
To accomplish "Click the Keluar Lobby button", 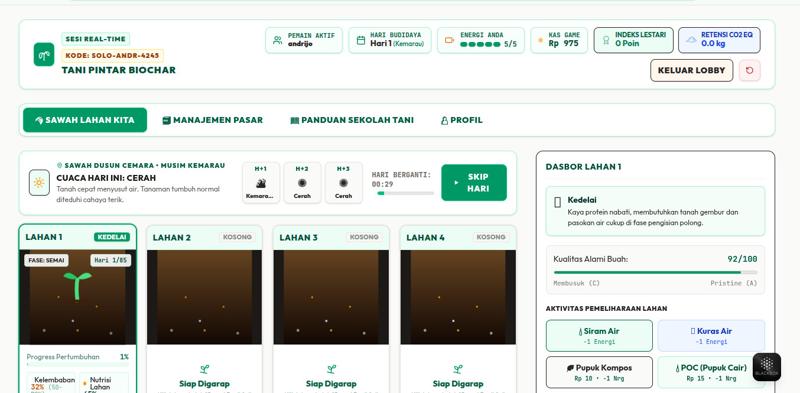I will pyautogui.click(x=691, y=70).
